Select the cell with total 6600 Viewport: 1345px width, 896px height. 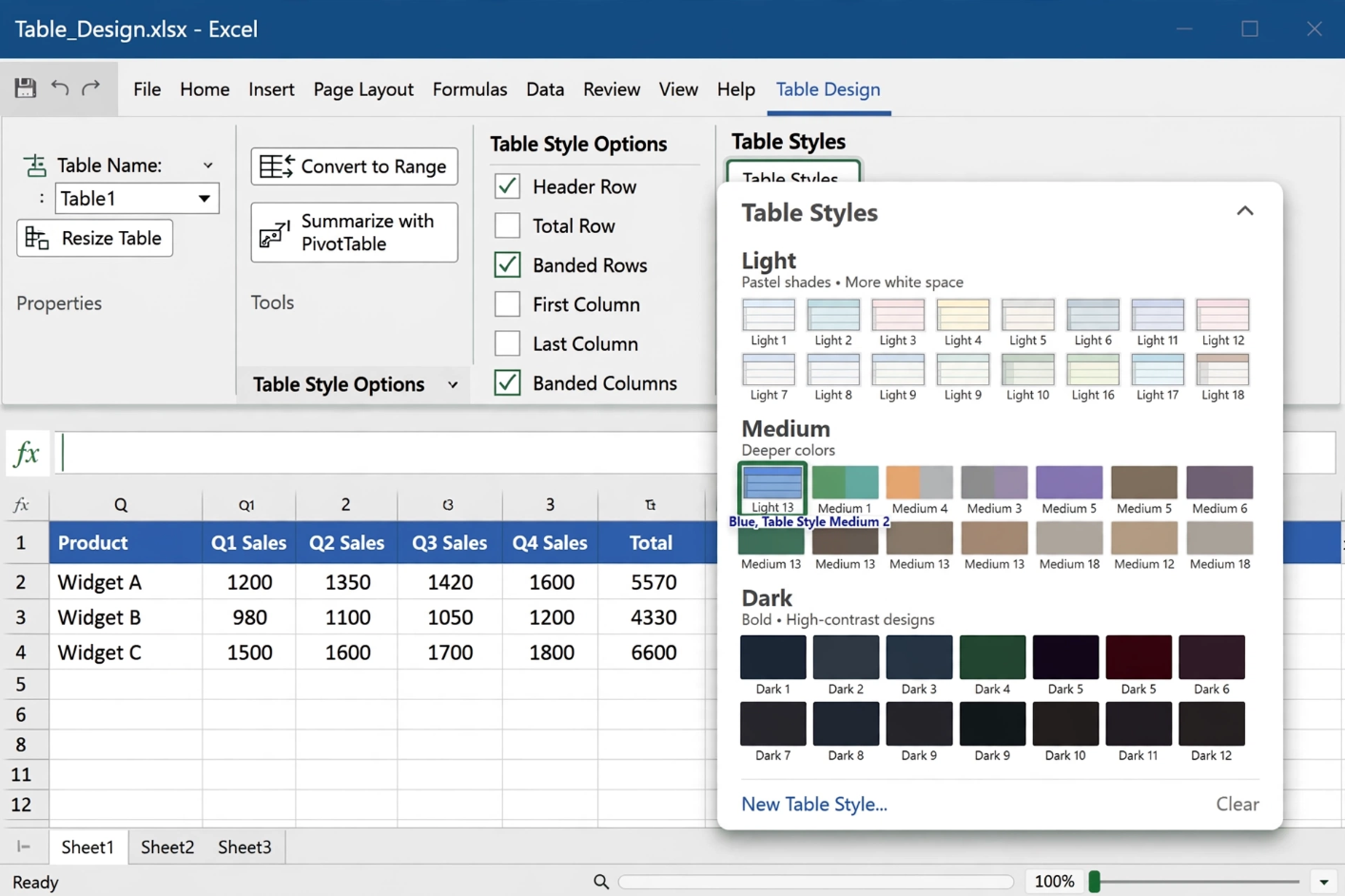(x=653, y=653)
